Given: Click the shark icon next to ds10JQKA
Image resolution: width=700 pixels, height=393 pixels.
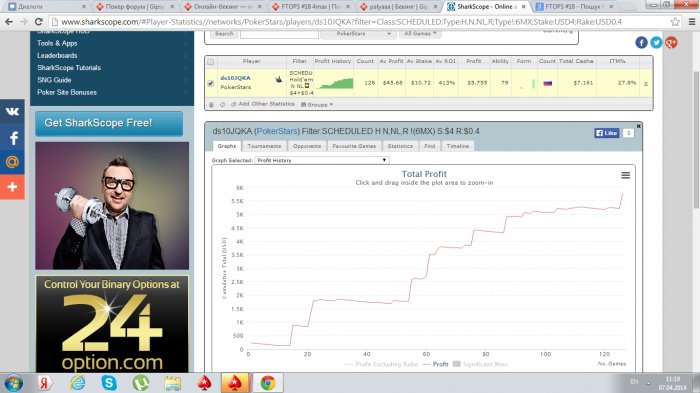Looking at the screenshot, I should point(279,79).
